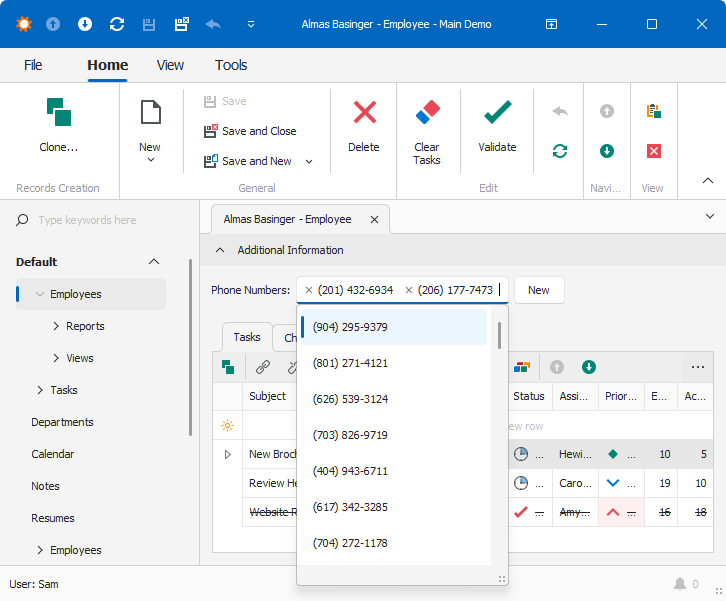Click the red Delete icon
The width and height of the screenshot is (726, 601).
click(364, 112)
